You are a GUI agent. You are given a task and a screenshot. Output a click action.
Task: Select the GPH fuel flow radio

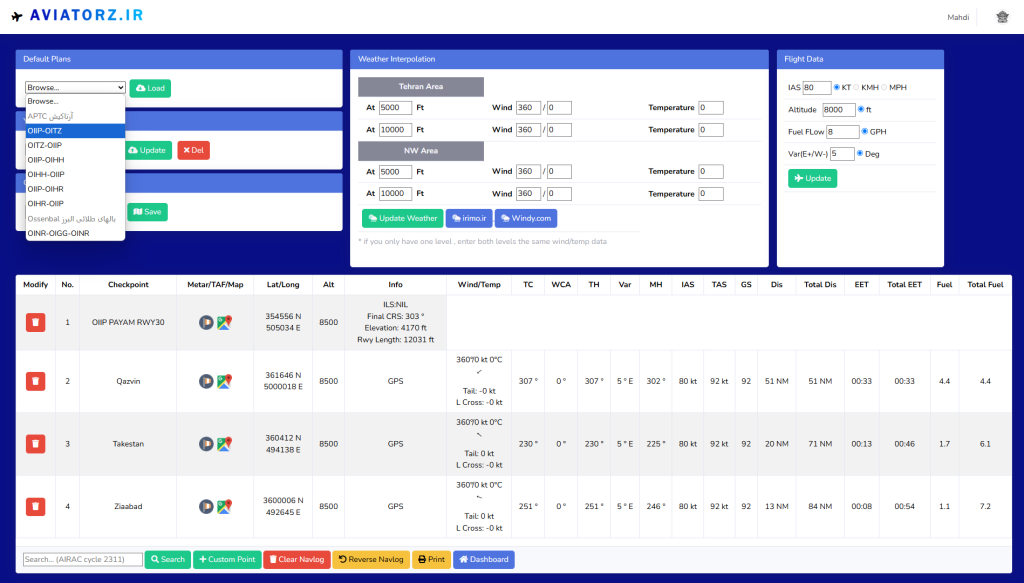[865, 131]
